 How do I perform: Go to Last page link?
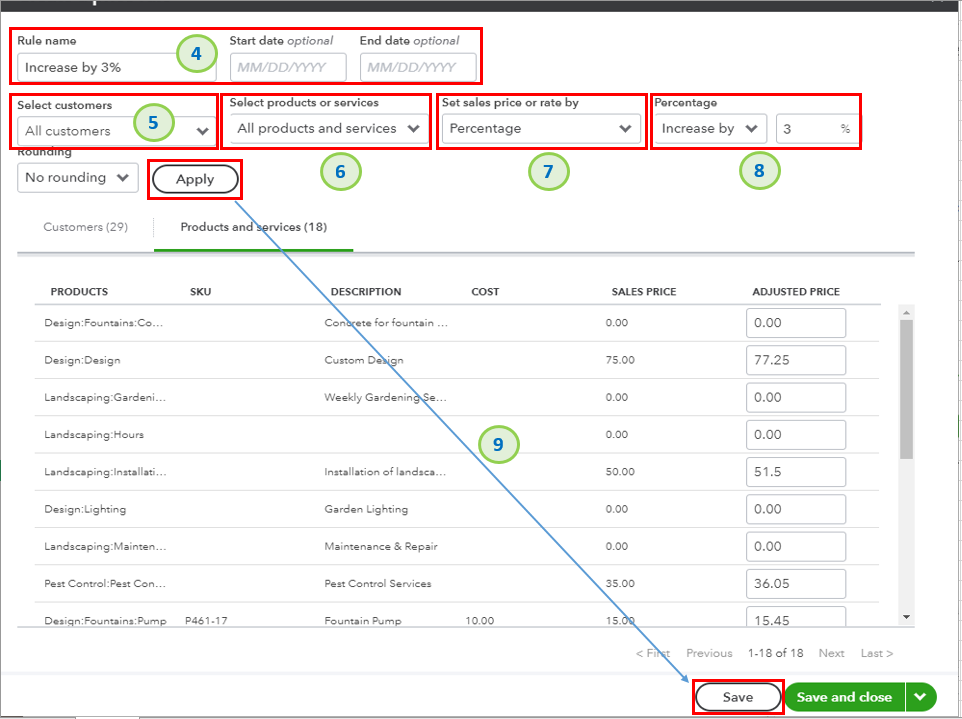877,653
